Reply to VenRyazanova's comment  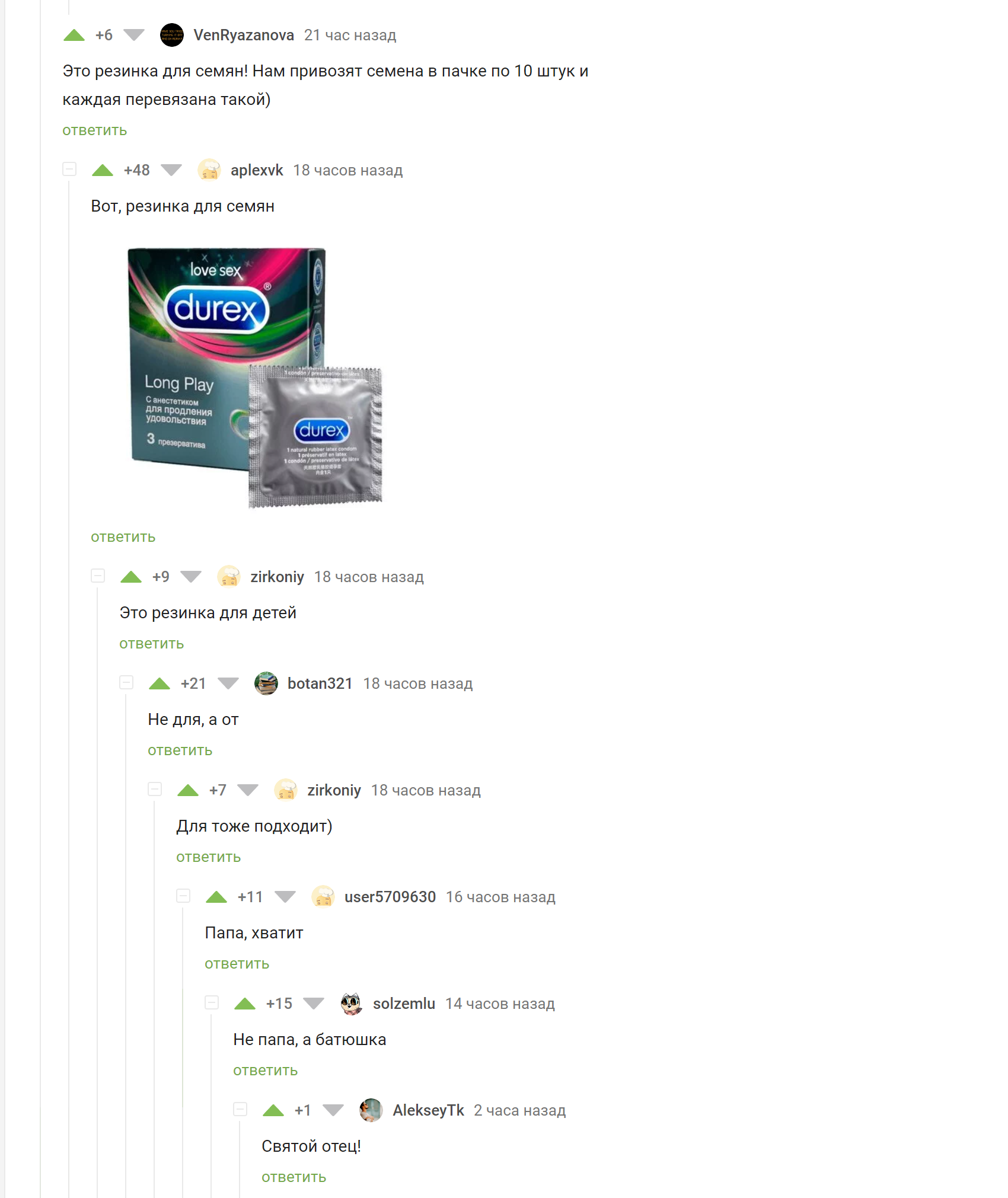click(x=95, y=130)
